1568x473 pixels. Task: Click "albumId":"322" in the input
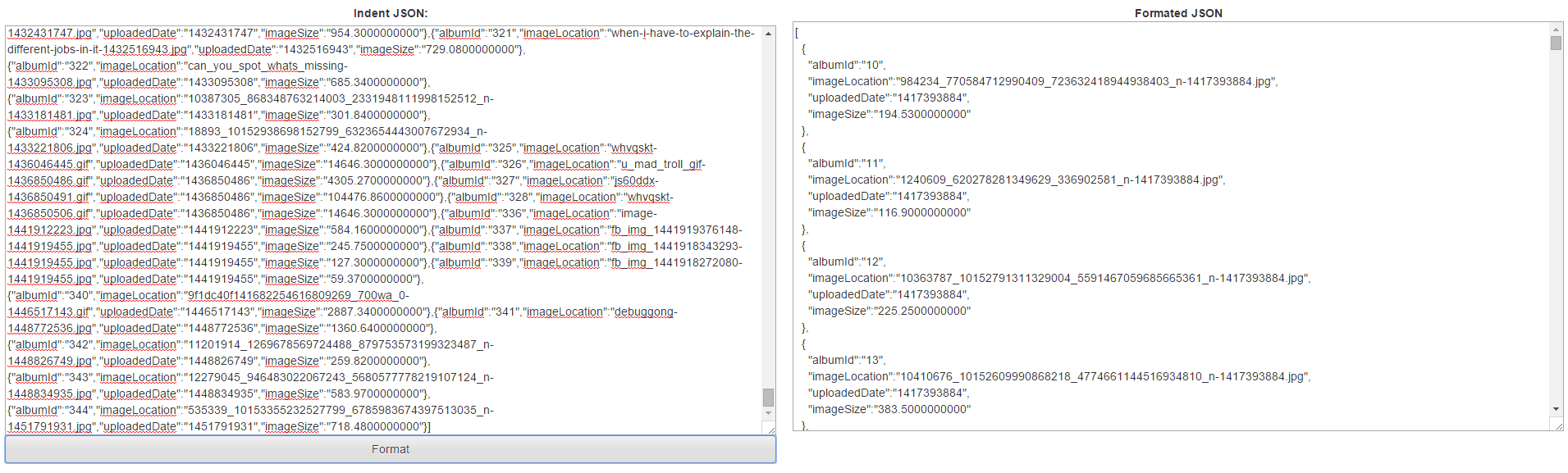pyautogui.click(x=53, y=66)
